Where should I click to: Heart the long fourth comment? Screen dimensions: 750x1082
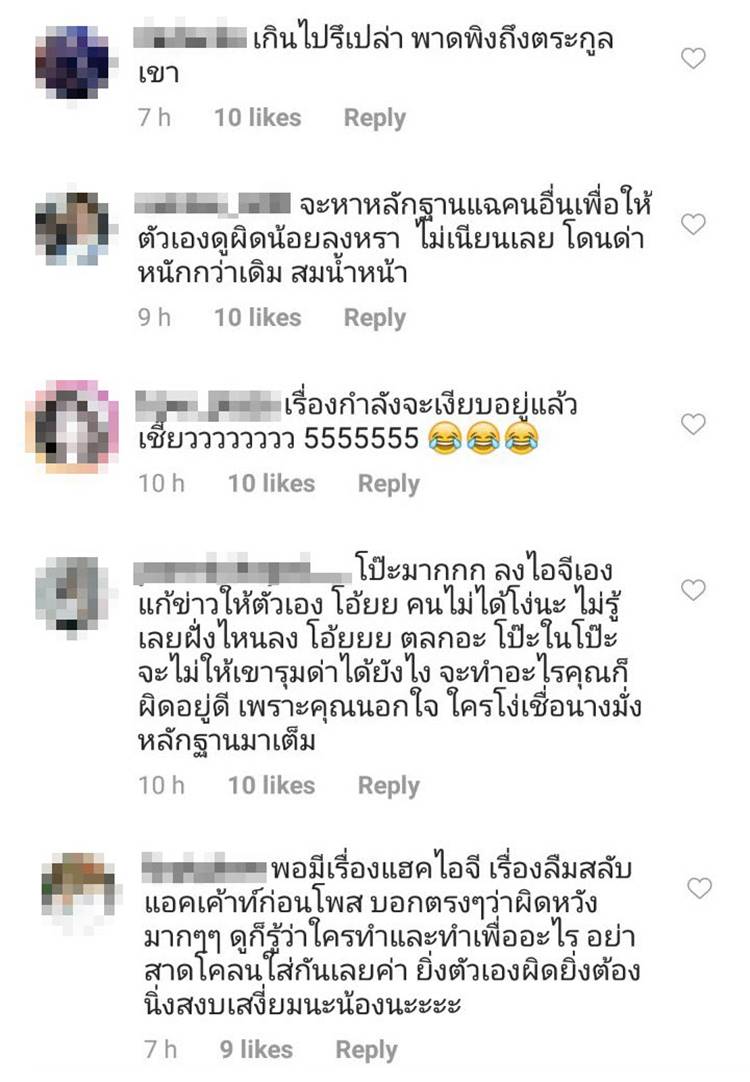(693, 590)
